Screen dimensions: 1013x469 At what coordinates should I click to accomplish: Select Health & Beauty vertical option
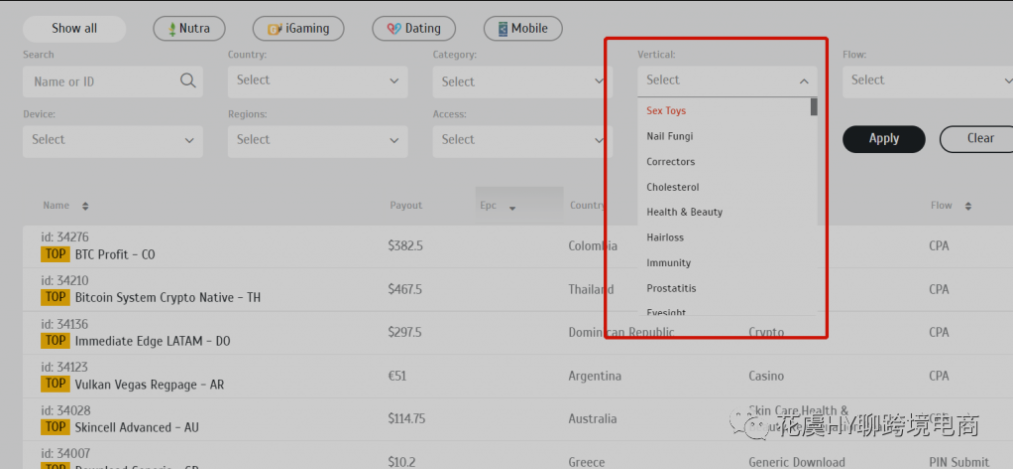(684, 212)
